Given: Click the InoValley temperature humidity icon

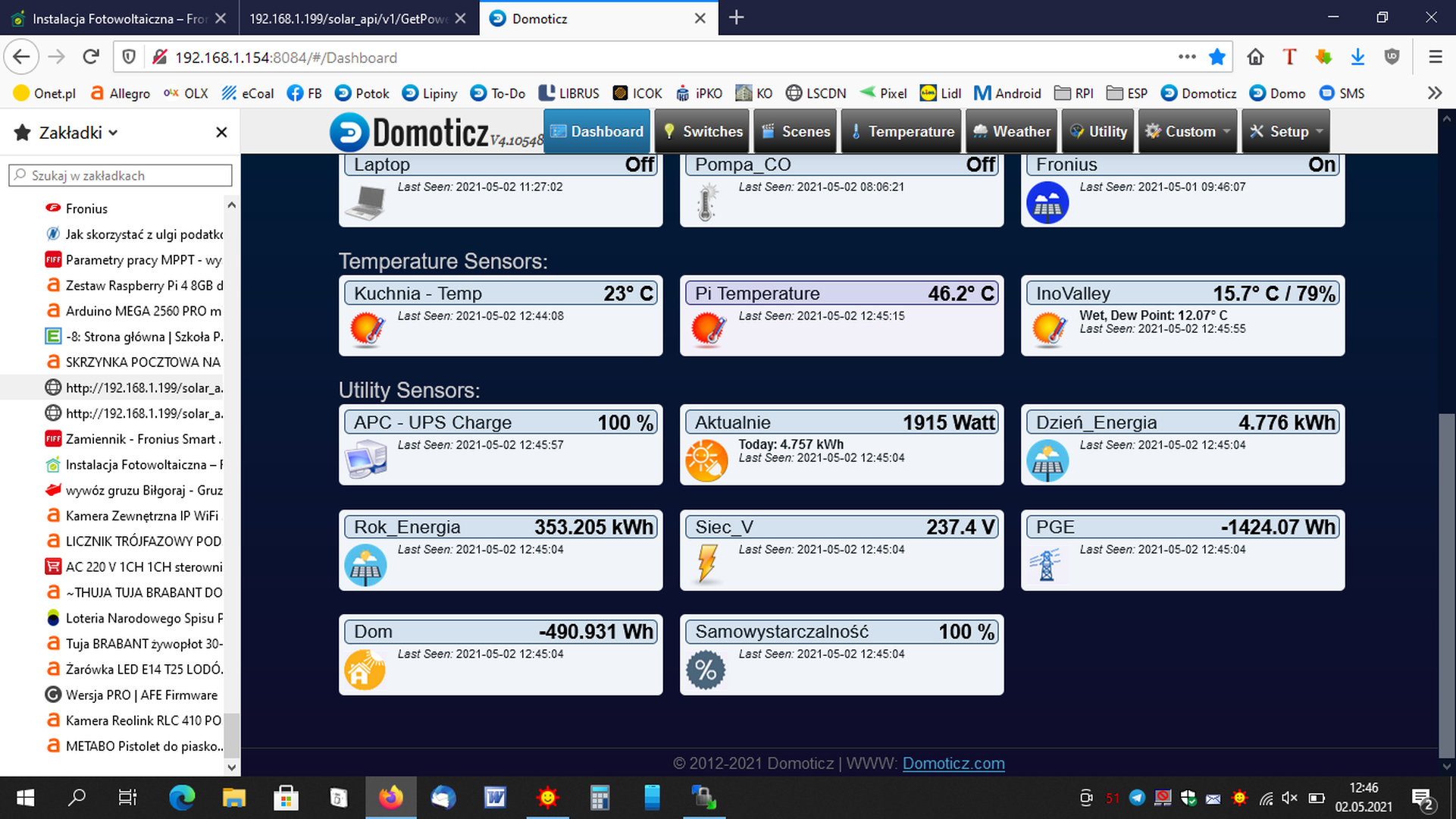Looking at the screenshot, I should click(1049, 330).
